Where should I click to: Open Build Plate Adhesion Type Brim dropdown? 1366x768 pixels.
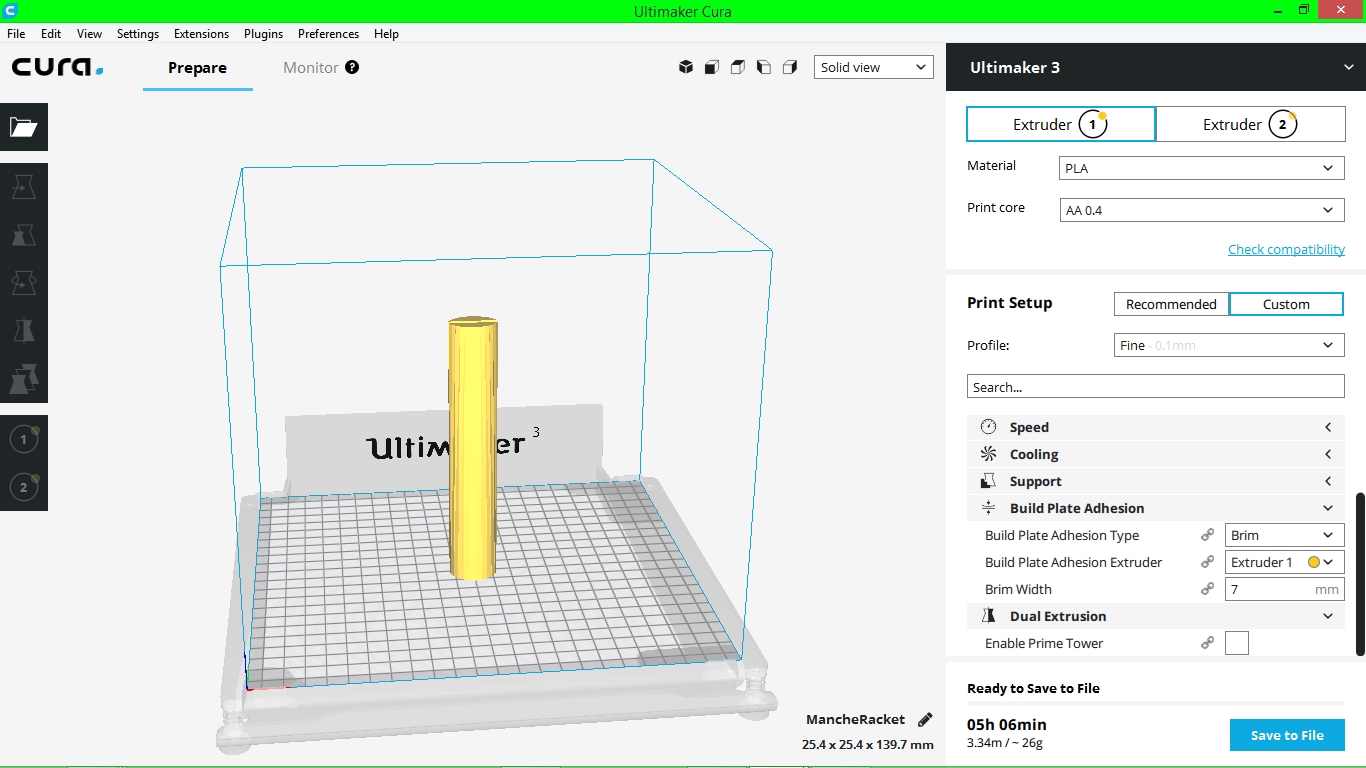coord(1284,535)
